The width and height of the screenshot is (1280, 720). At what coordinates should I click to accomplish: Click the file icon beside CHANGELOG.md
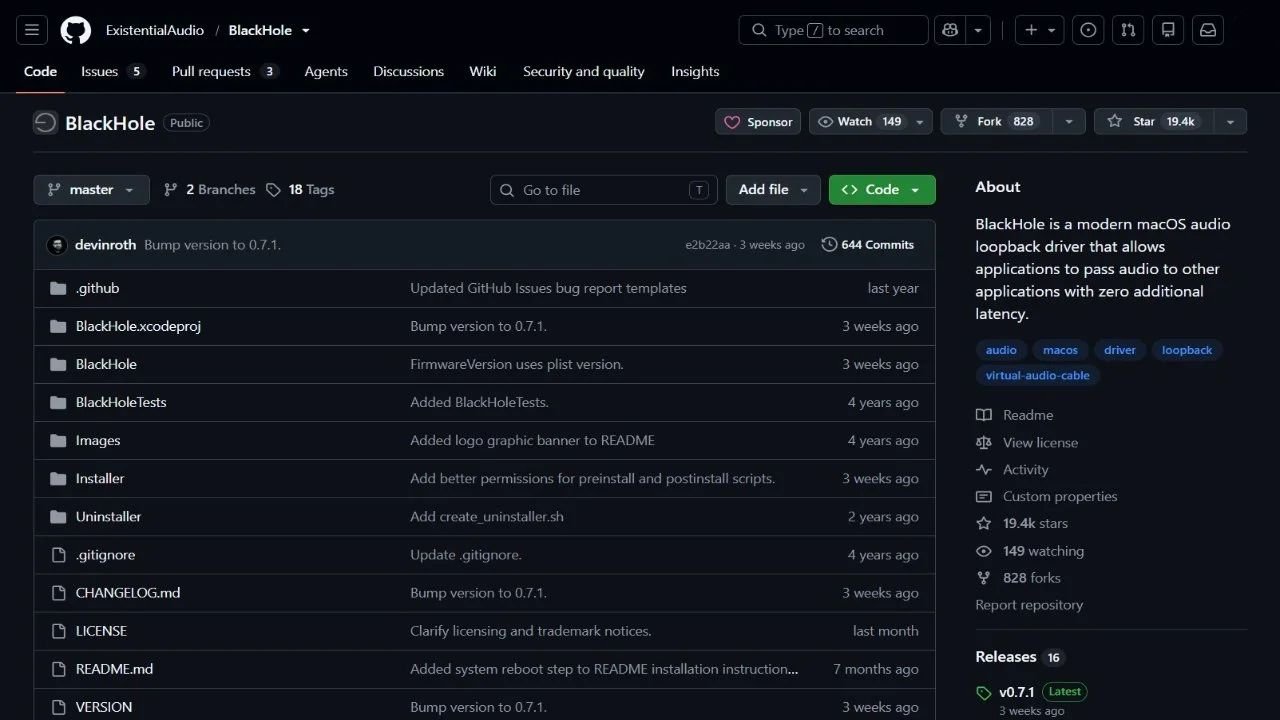pos(58,593)
